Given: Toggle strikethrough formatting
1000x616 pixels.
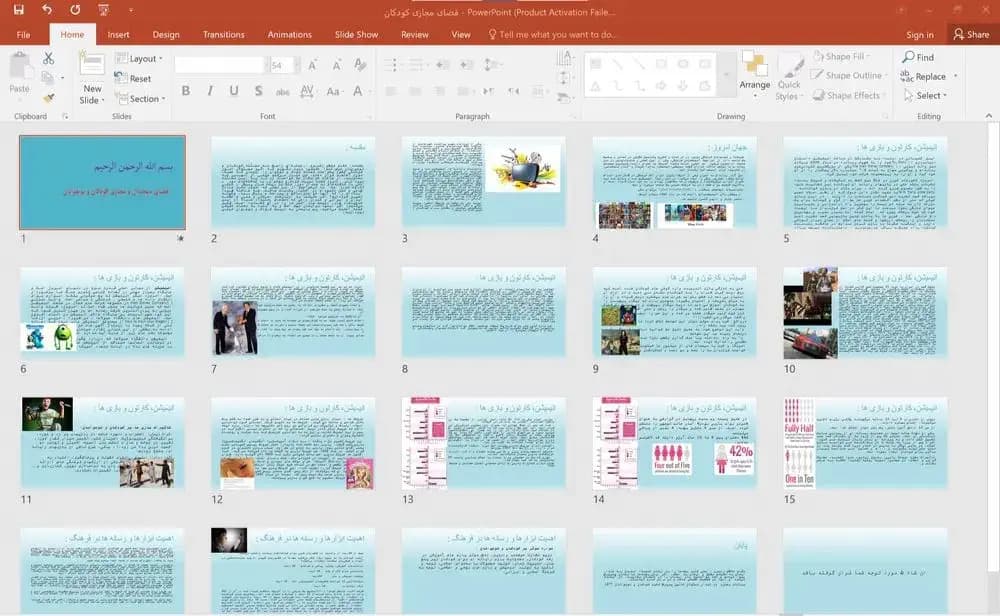Looking at the screenshot, I should tap(283, 91).
